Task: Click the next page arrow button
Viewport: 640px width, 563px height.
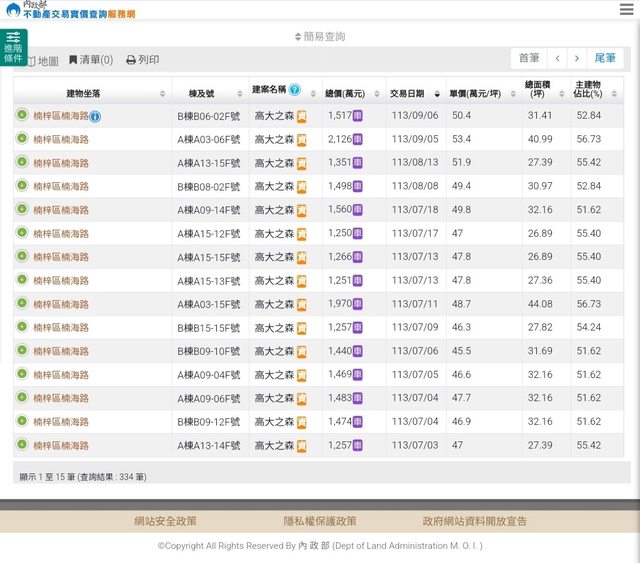Action: pyautogui.click(x=577, y=59)
